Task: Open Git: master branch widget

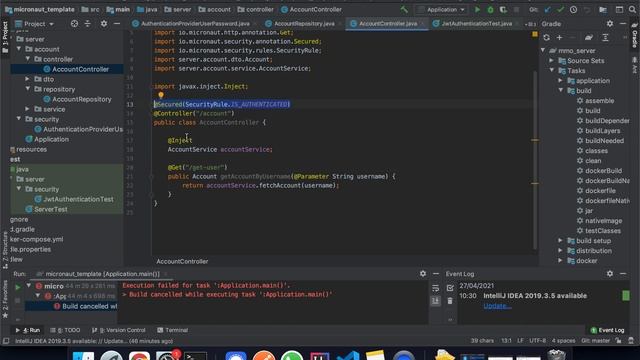Action: coord(596,340)
